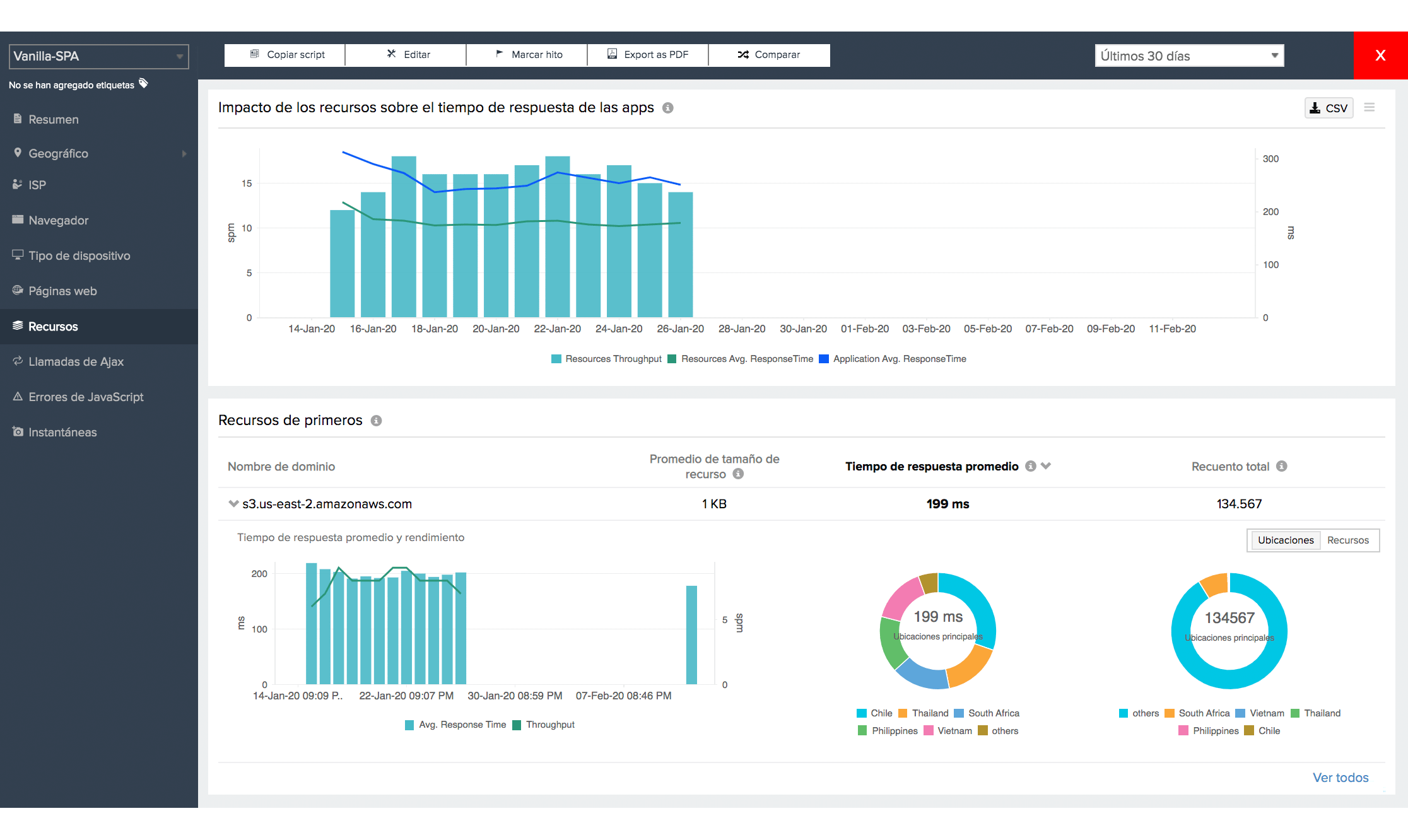Select the Recursos sidebar item

[x=99, y=326]
